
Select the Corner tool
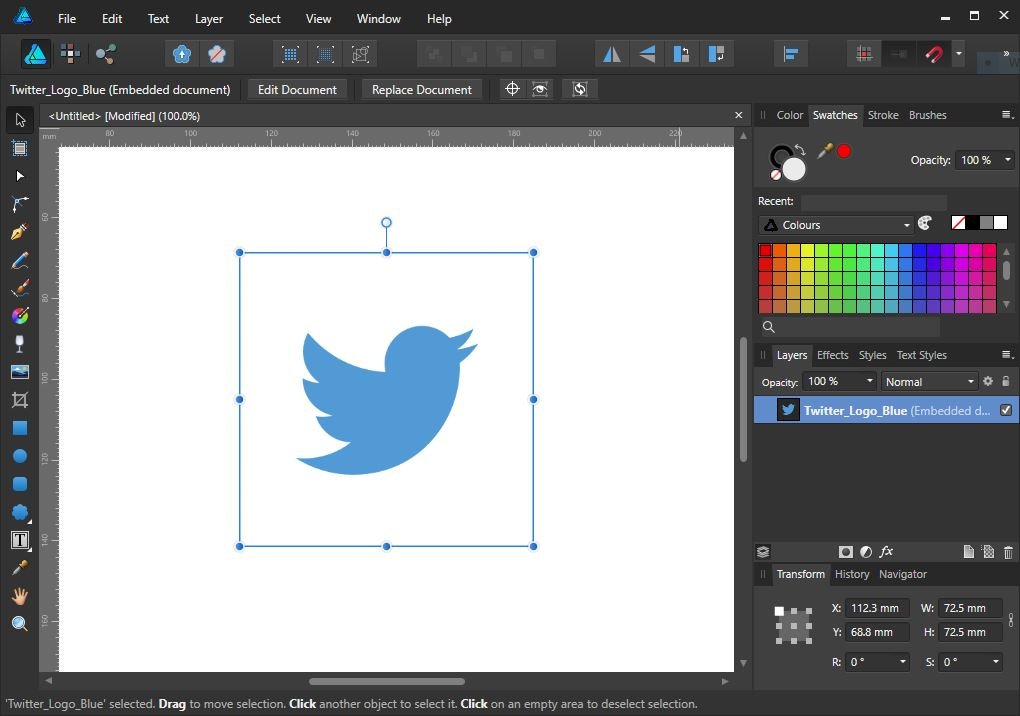click(20, 204)
